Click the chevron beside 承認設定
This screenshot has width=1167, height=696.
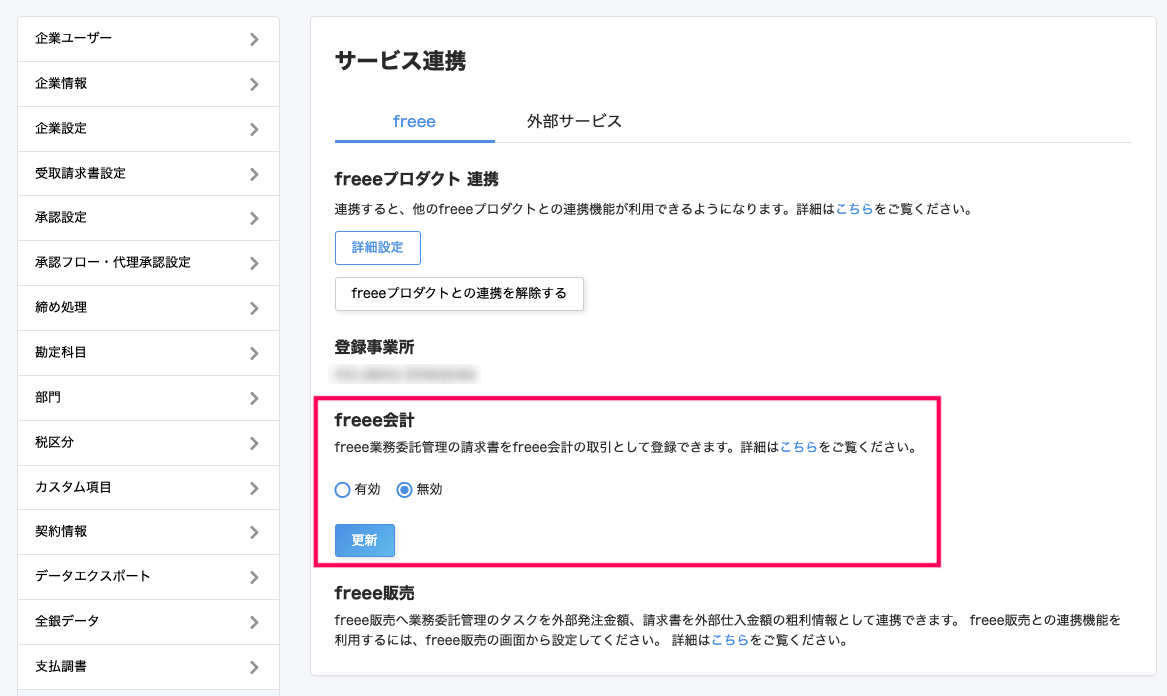255,218
